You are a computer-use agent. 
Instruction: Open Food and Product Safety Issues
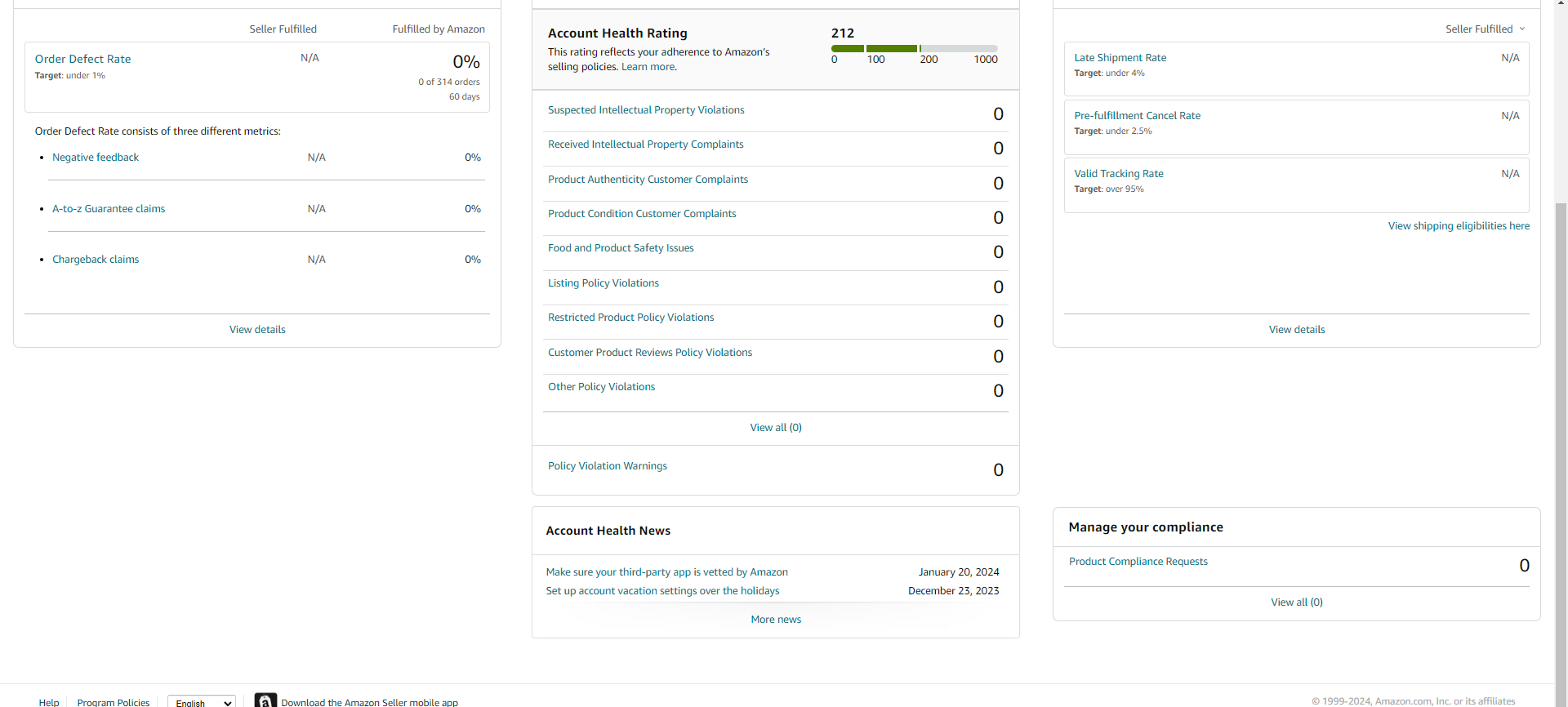(x=621, y=247)
